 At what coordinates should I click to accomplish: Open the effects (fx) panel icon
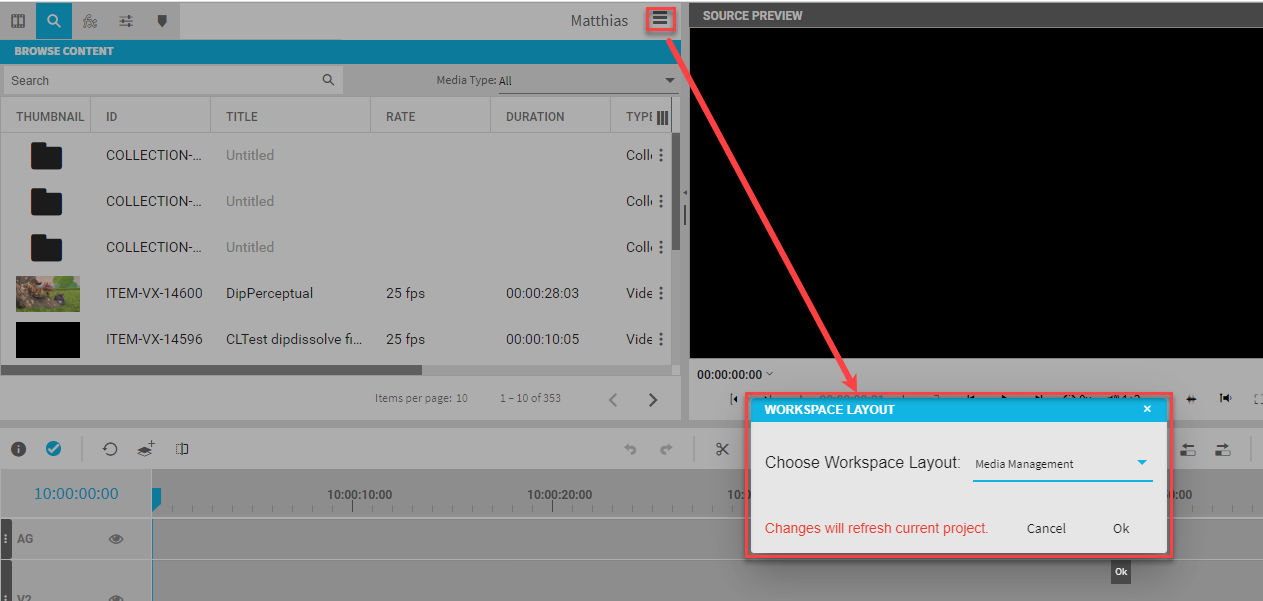(90, 20)
